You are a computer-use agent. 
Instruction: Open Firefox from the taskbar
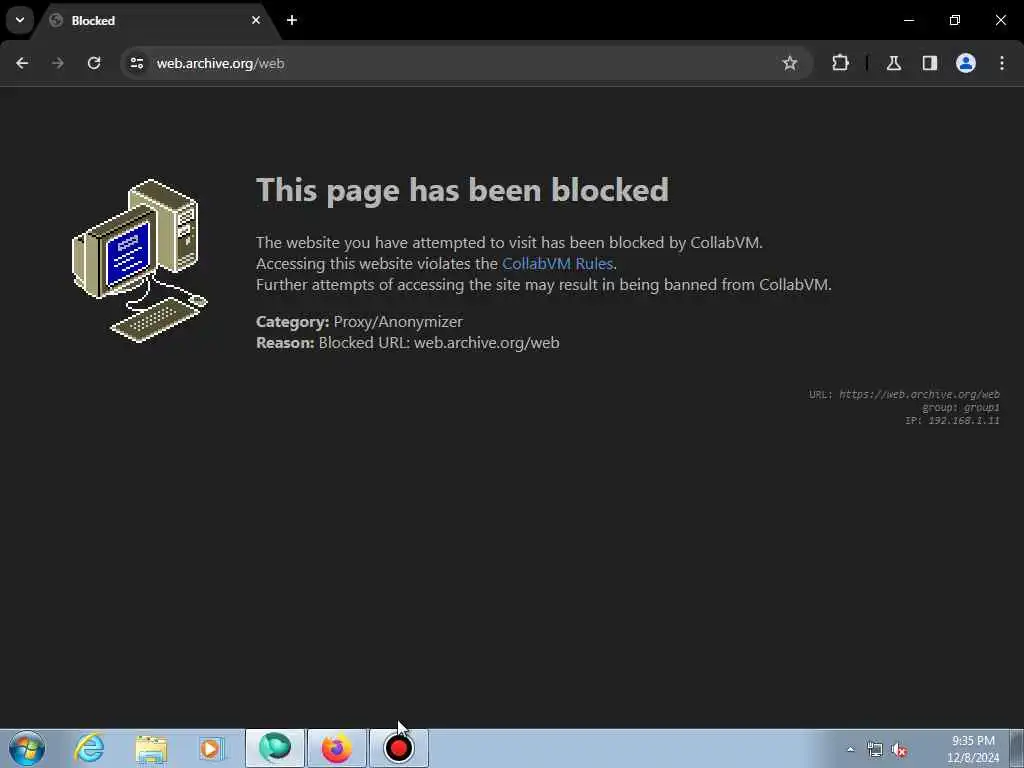coord(336,748)
